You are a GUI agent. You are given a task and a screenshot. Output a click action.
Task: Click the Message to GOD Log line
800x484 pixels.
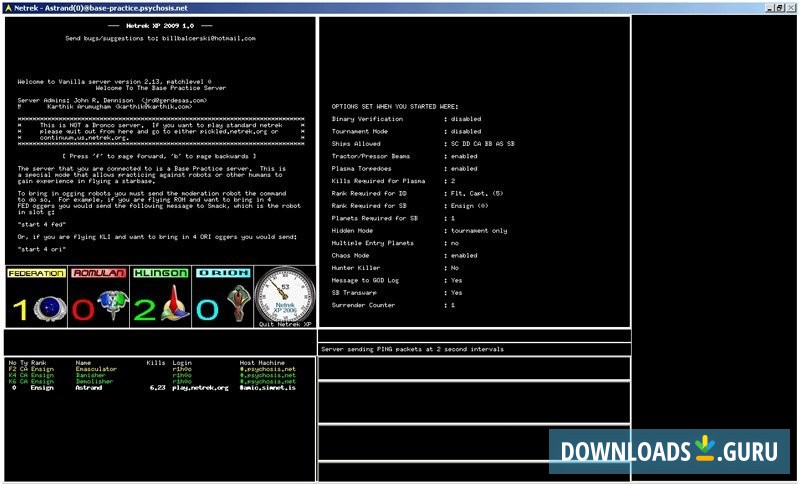397,281
